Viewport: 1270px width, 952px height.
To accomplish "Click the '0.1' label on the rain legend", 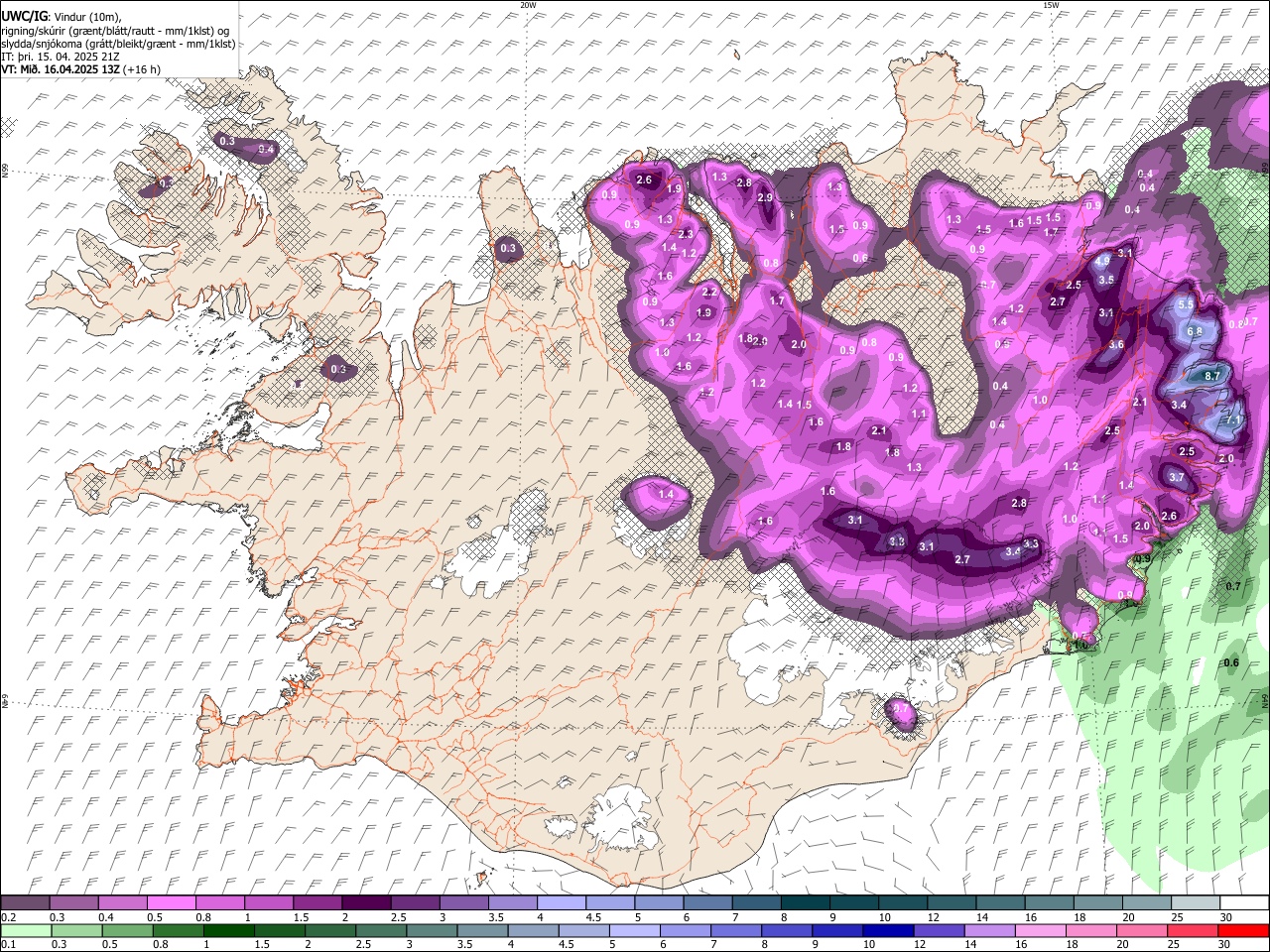I will 7,944.
